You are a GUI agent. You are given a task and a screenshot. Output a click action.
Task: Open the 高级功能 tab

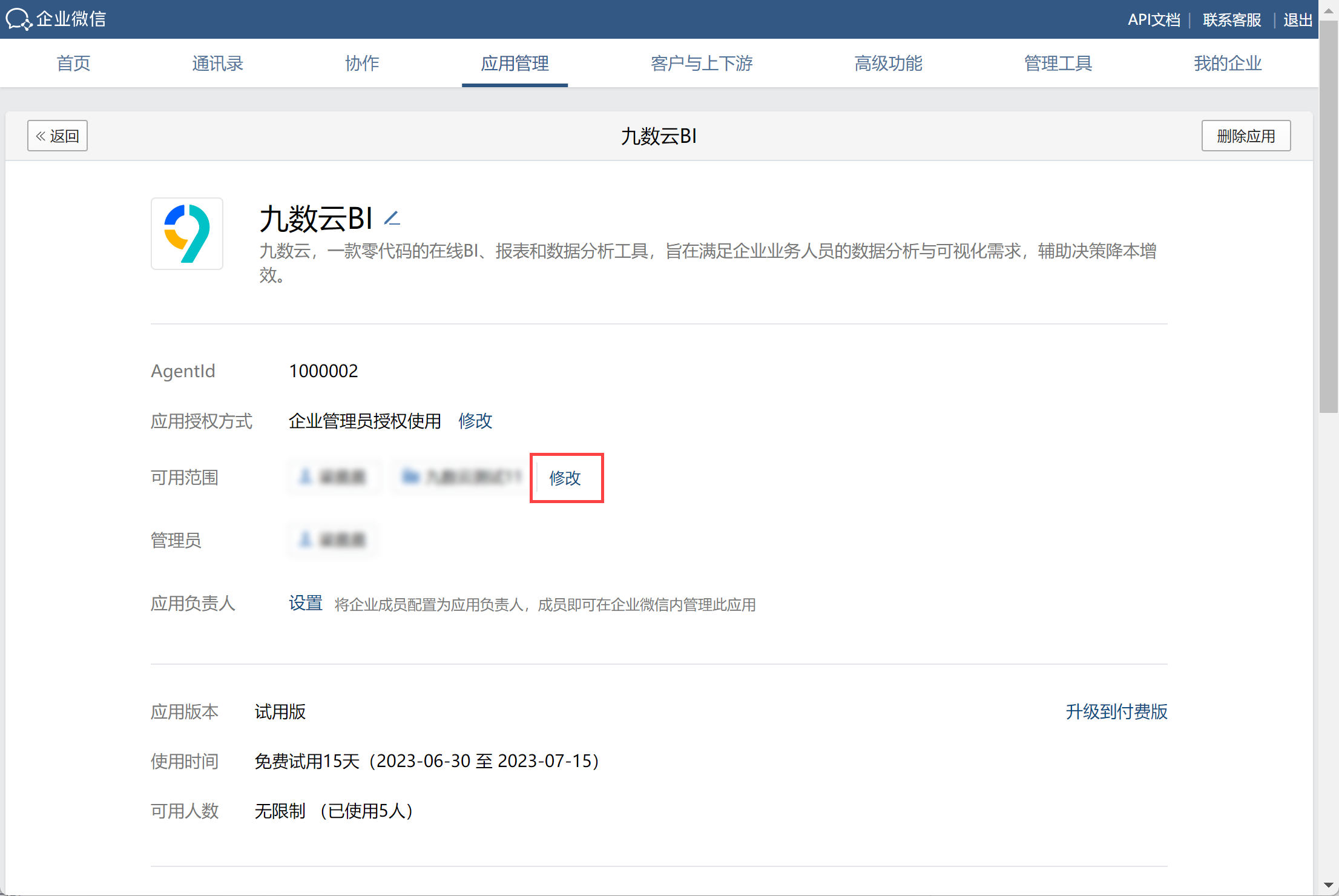888,63
